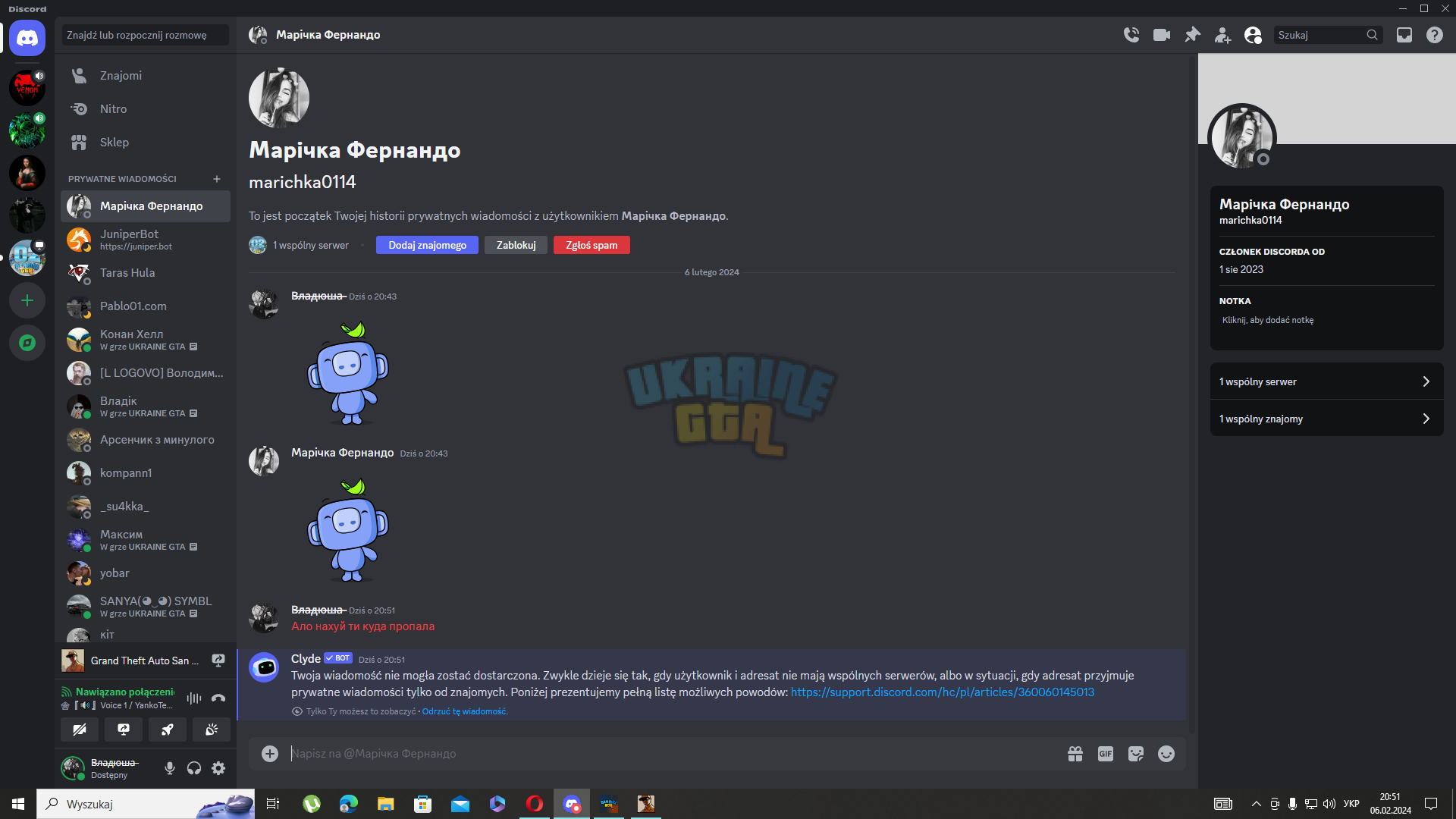Open the Help question mark icon

1435,35
